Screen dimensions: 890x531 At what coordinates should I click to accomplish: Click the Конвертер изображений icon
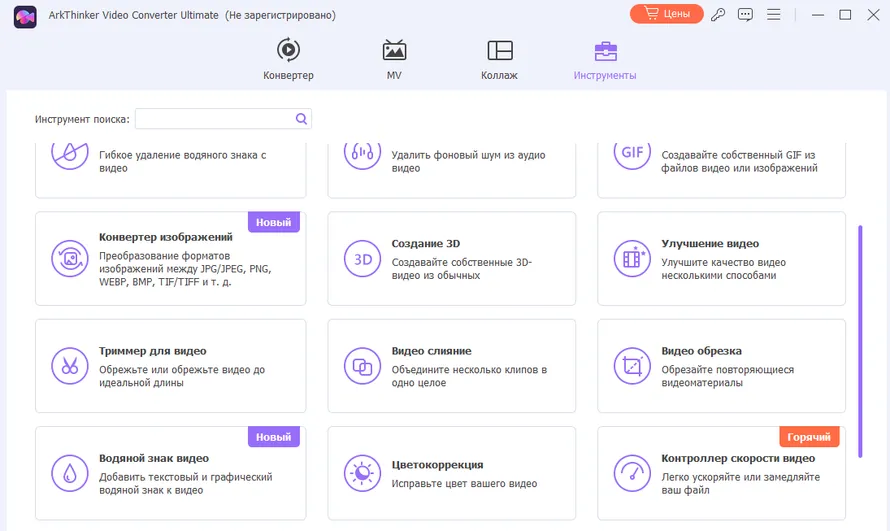pyautogui.click(x=70, y=259)
